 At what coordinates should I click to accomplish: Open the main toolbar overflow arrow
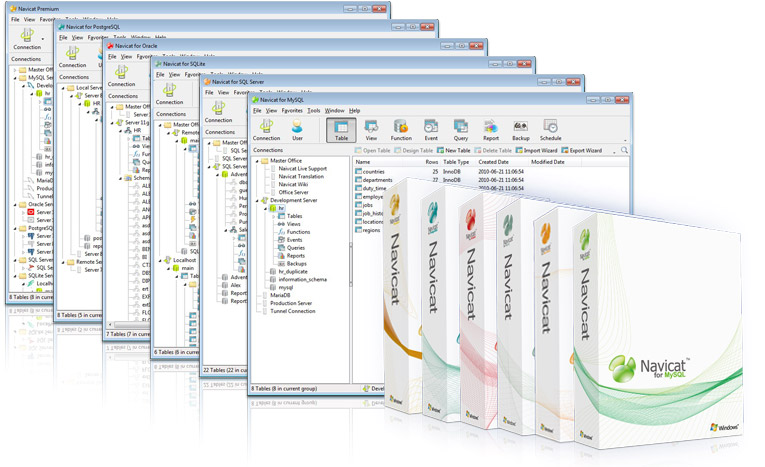(x=625, y=141)
